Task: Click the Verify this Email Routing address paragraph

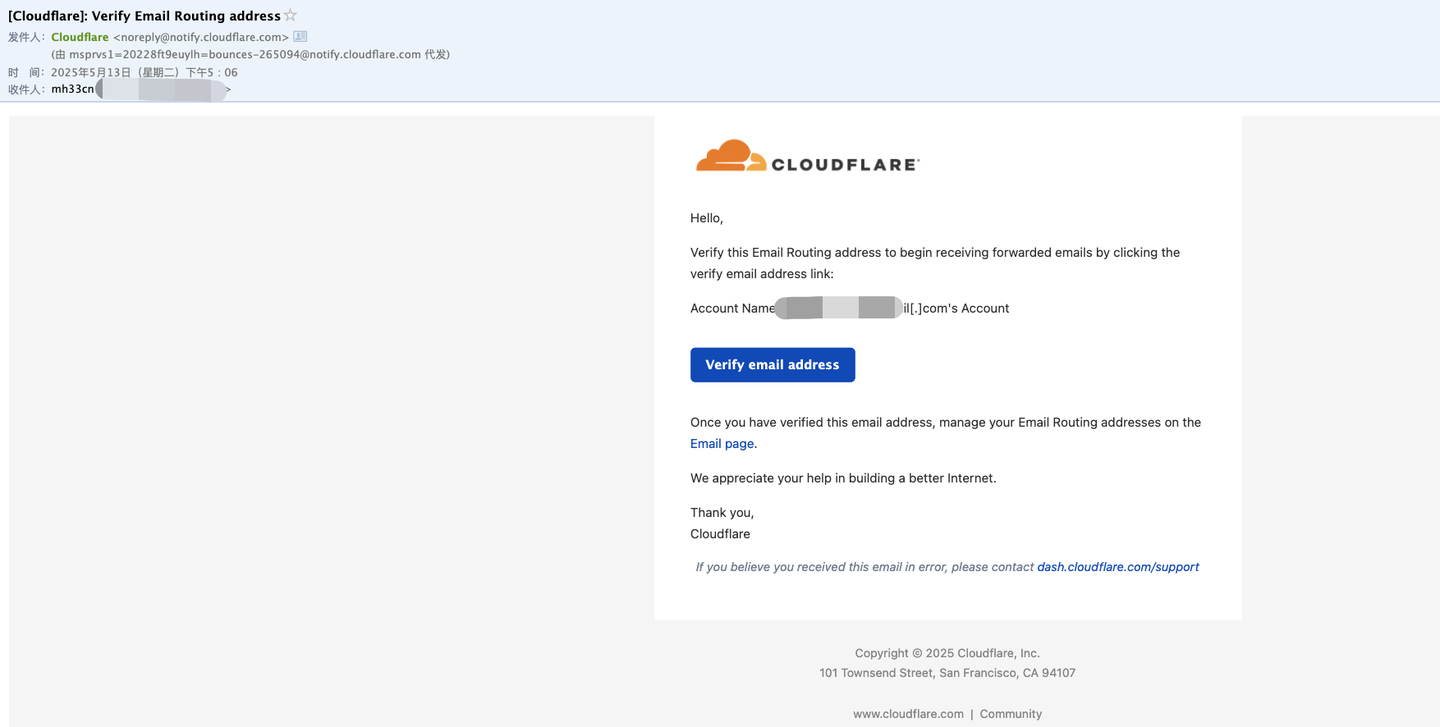Action: tap(935, 263)
